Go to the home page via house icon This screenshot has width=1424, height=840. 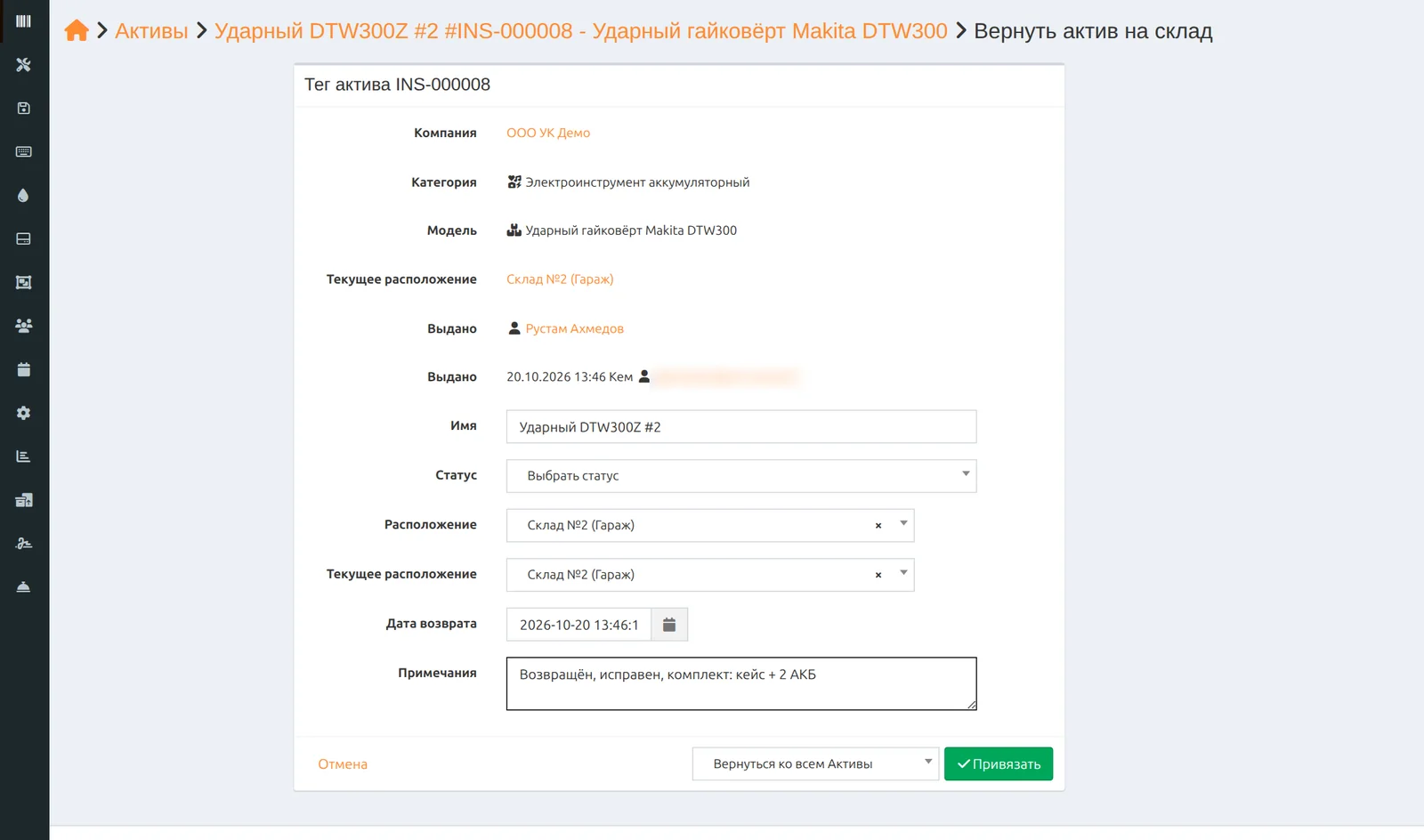(x=77, y=31)
